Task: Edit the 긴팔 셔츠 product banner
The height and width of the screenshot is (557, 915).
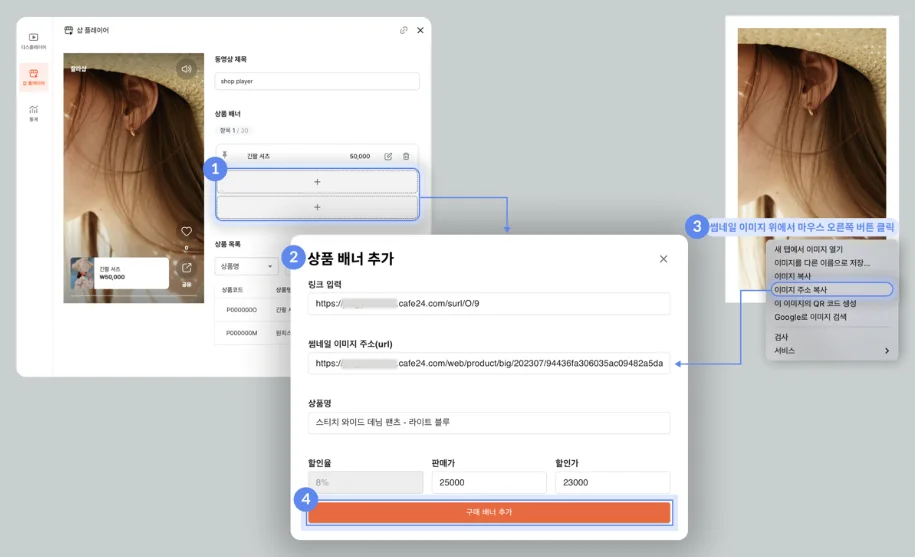Action: tap(388, 156)
